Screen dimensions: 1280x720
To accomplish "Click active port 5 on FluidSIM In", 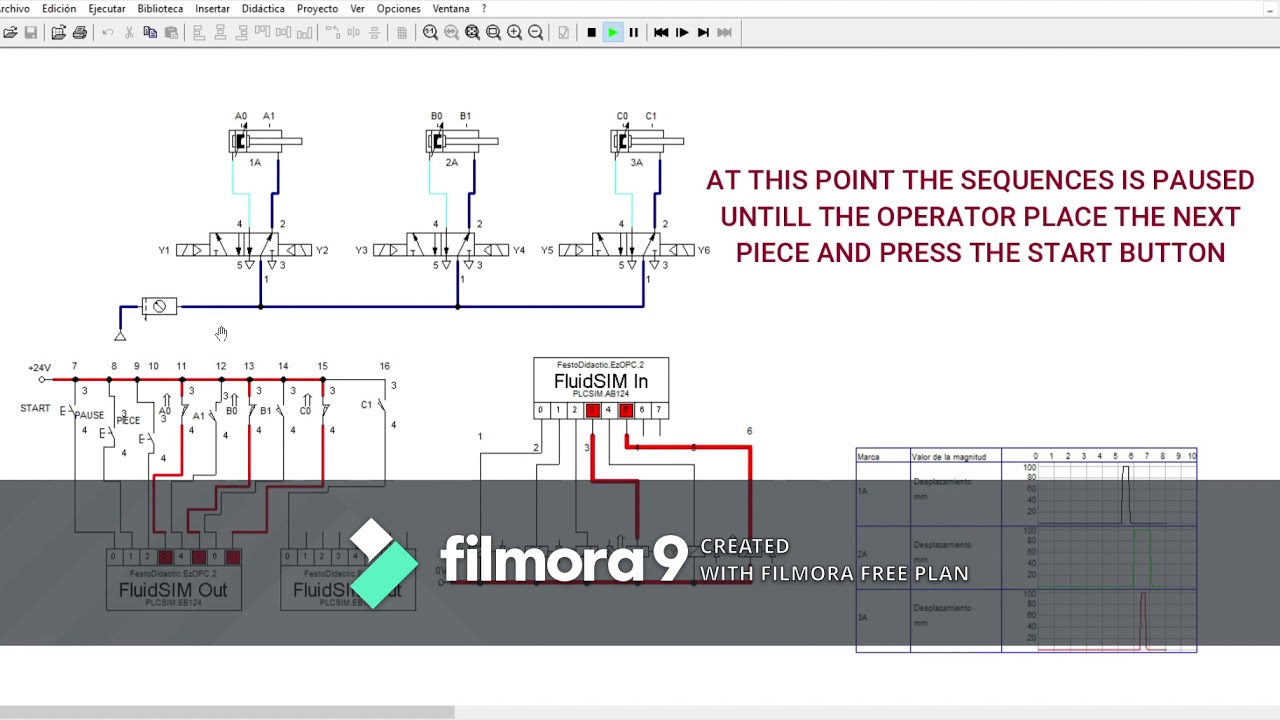I will [626, 410].
